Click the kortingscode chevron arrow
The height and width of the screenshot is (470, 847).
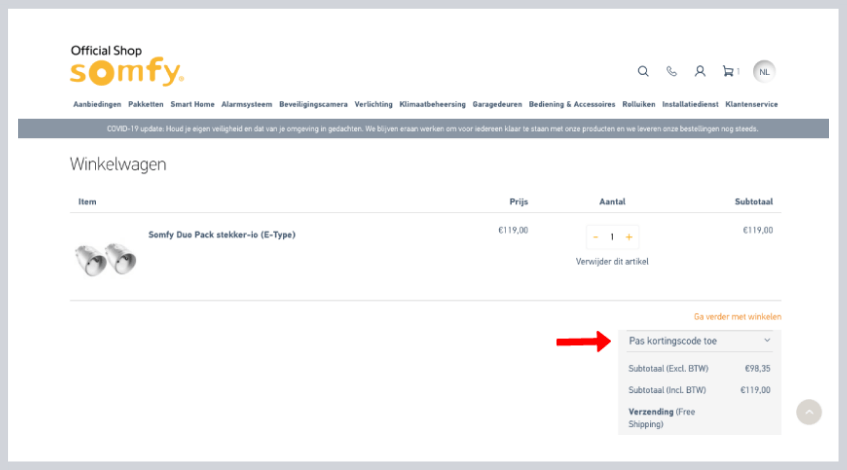click(x=767, y=340)
